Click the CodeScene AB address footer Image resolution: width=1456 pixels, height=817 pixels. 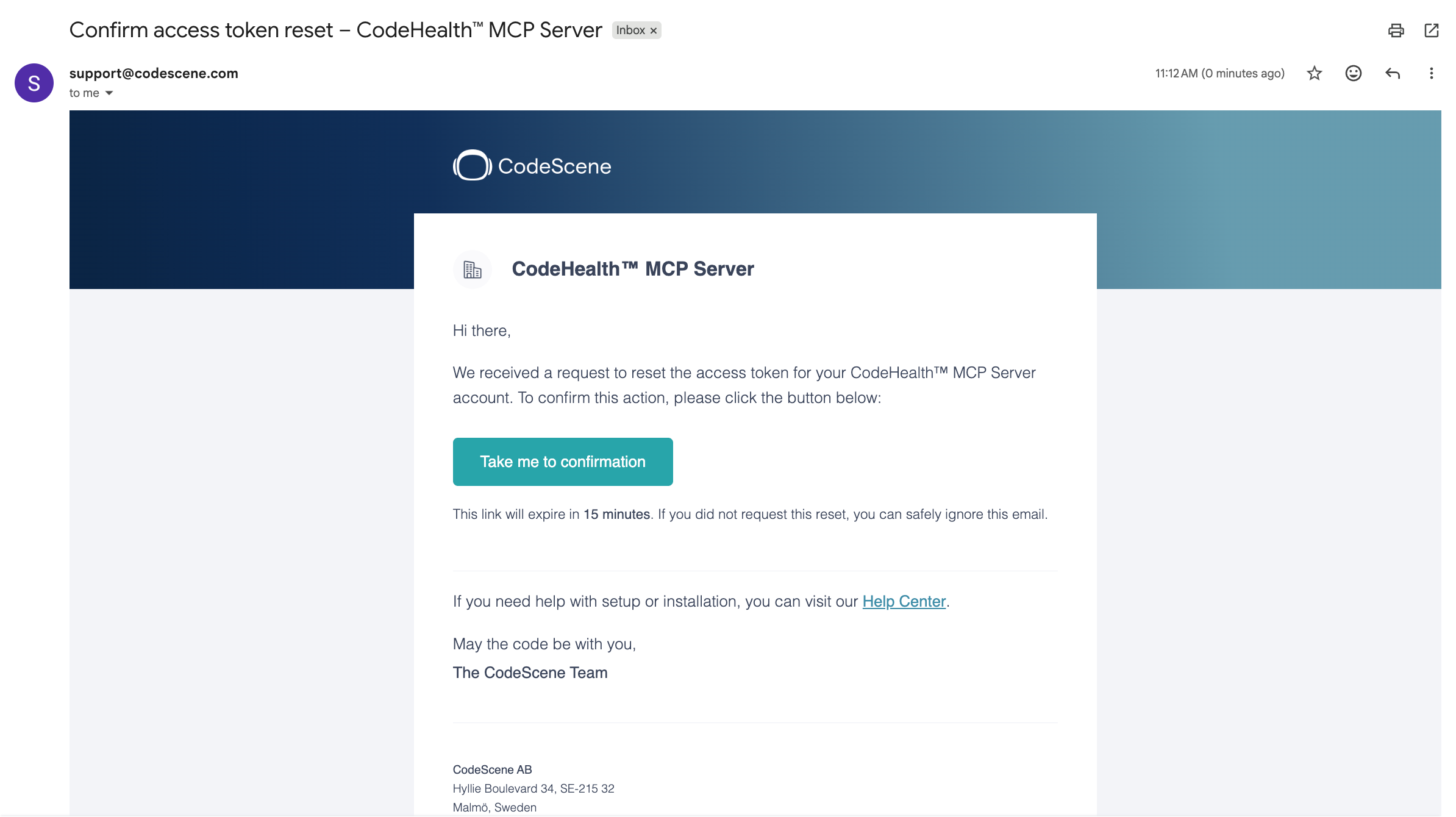click(534, 788)
